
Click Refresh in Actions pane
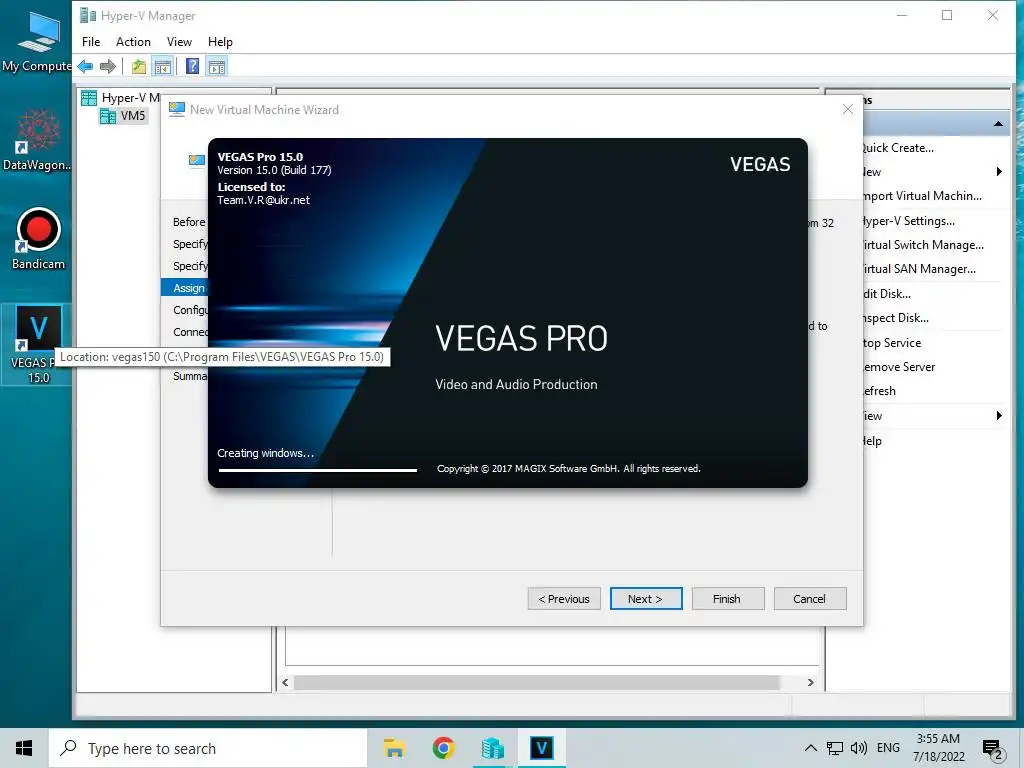tap(879, 391)
